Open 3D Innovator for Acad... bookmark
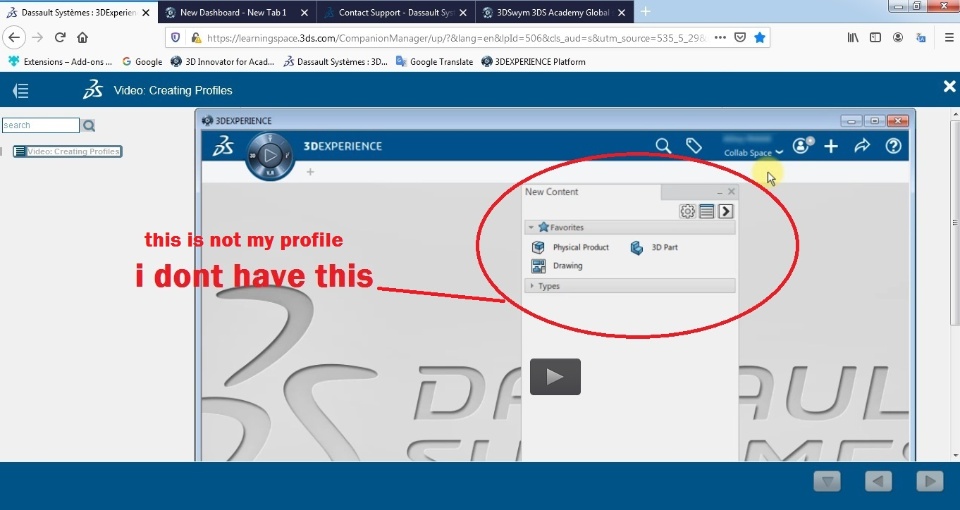This screenshot has width=960, height=510. [222, 61]
